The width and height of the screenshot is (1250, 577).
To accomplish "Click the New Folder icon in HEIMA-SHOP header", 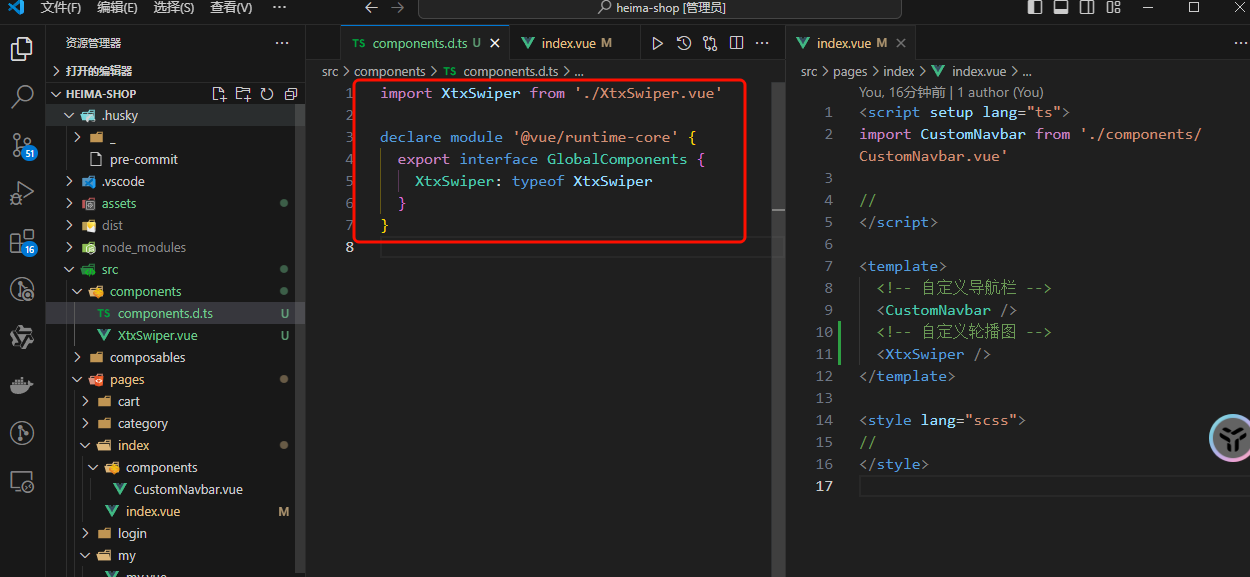I will point(243,94).
